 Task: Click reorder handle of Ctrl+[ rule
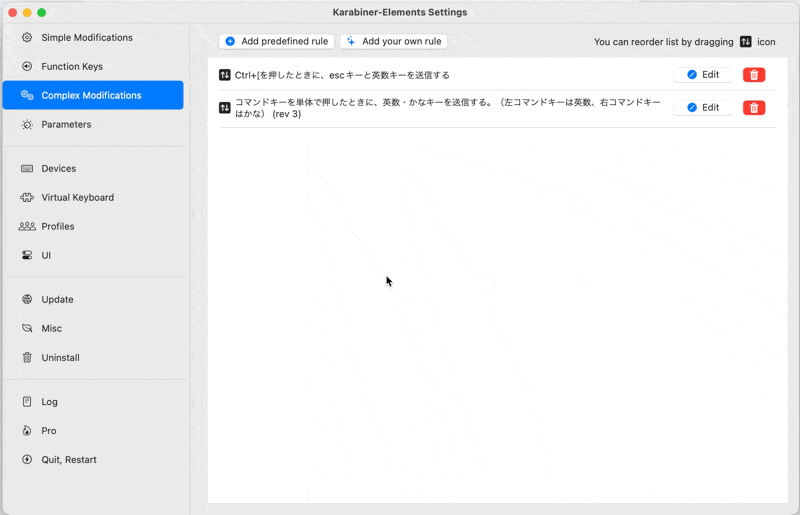point(224,75)
